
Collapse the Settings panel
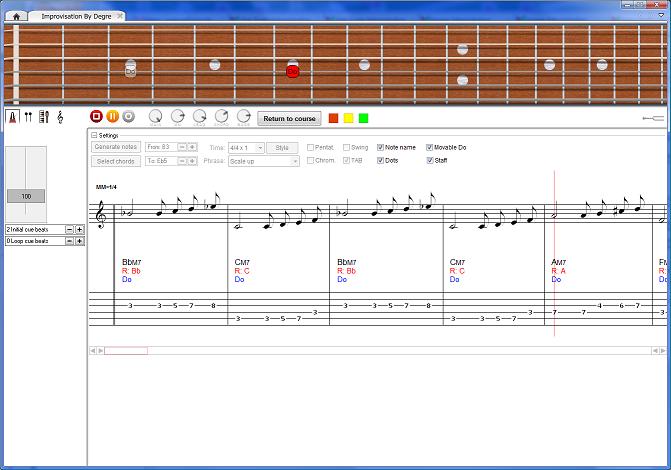94,135
